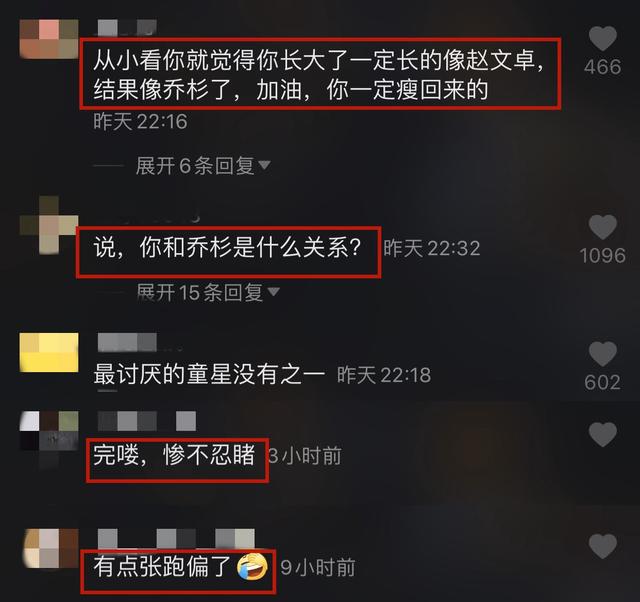Image resolution: width=640 pixels, height=602 pixels.
Task: Expand 展开6条回复 replies
Action: (x=195, y=165)
